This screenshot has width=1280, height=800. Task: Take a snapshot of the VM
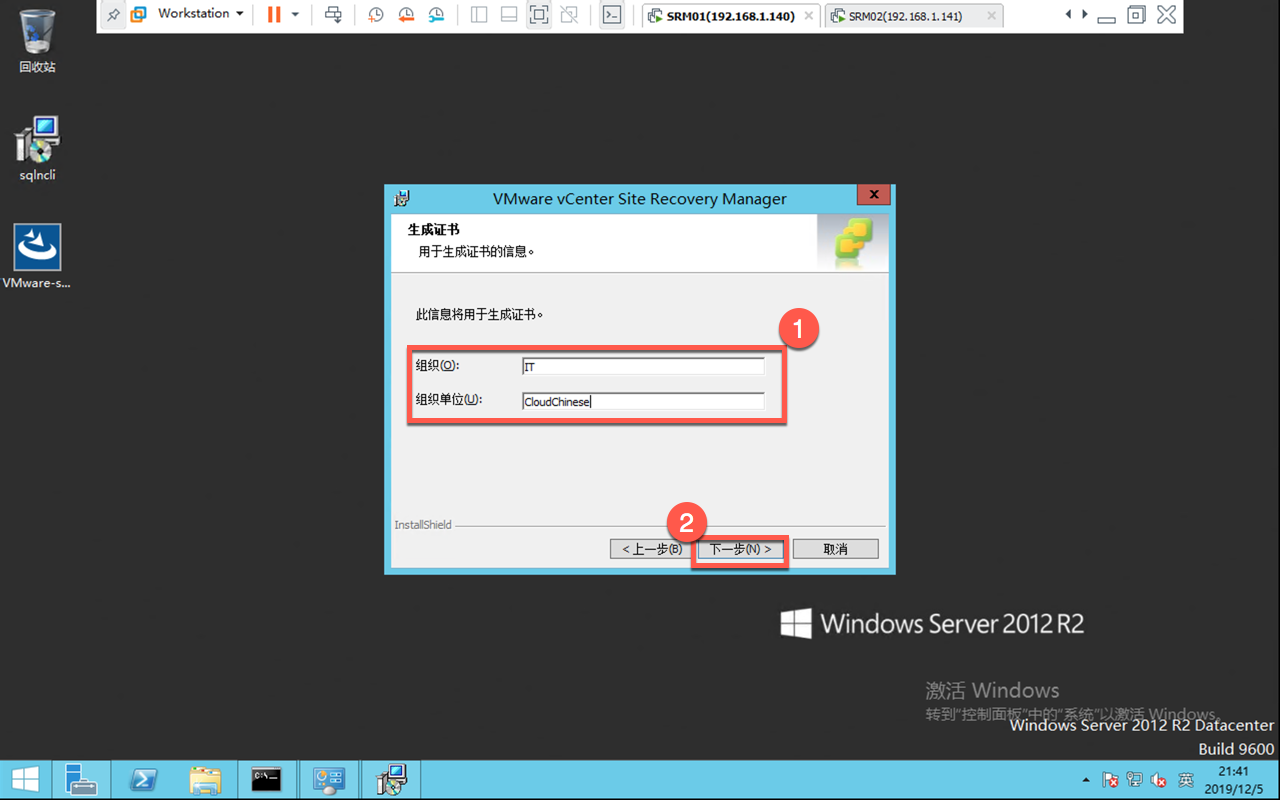click(x=375, y=15)
